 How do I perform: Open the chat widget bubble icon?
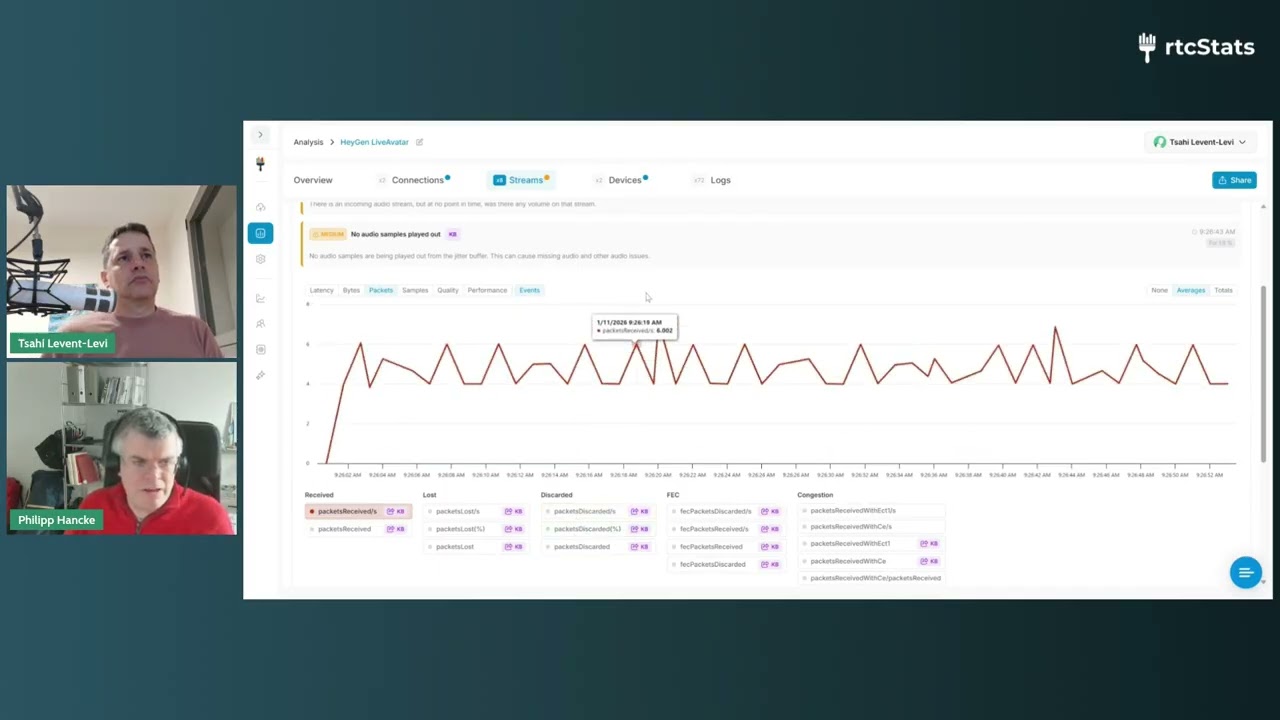point(1245,573)
